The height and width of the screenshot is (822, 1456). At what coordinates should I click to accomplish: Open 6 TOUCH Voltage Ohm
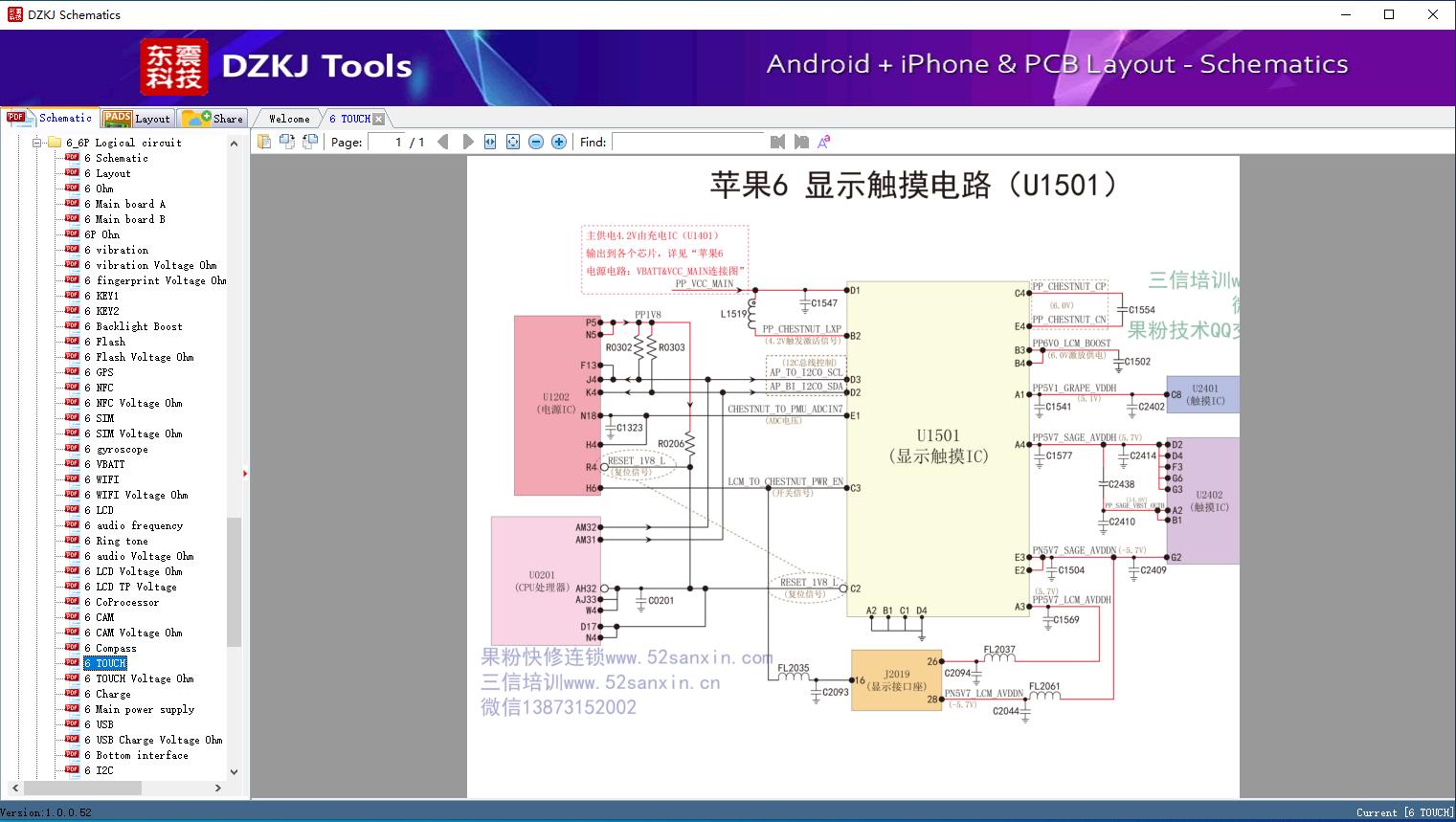(139, 678)
